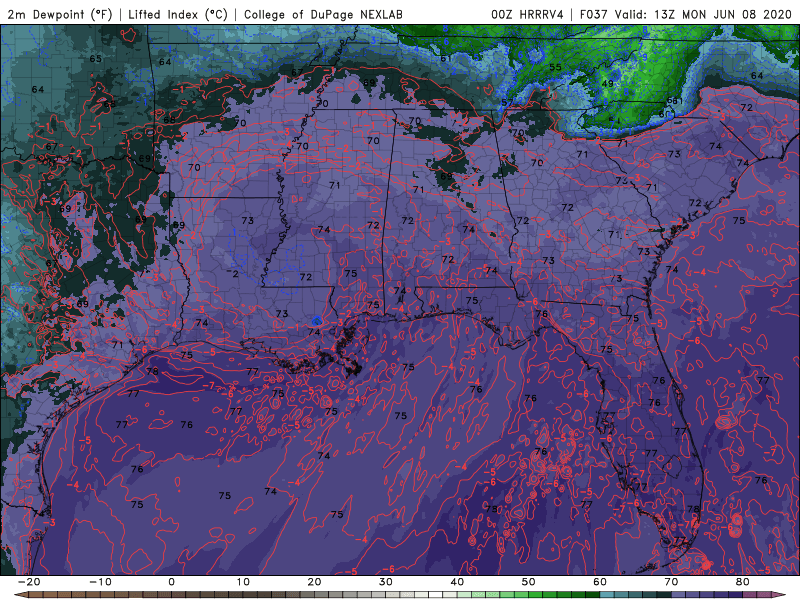Click the "00Z HRRRV4" model run label

click(x=527, y=14)
